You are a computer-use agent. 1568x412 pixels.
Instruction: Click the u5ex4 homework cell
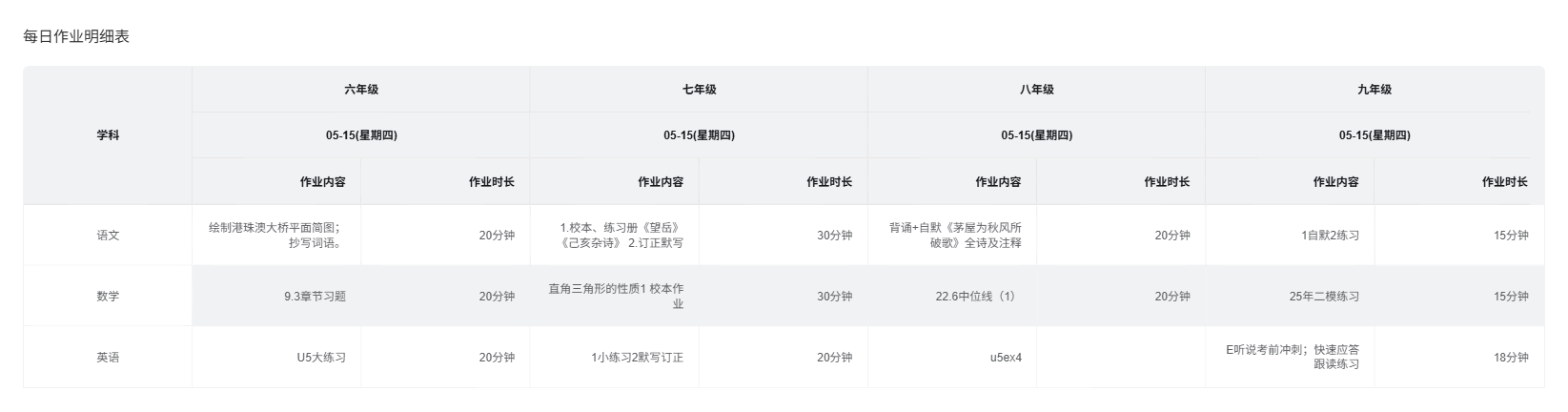click(951, 357)
